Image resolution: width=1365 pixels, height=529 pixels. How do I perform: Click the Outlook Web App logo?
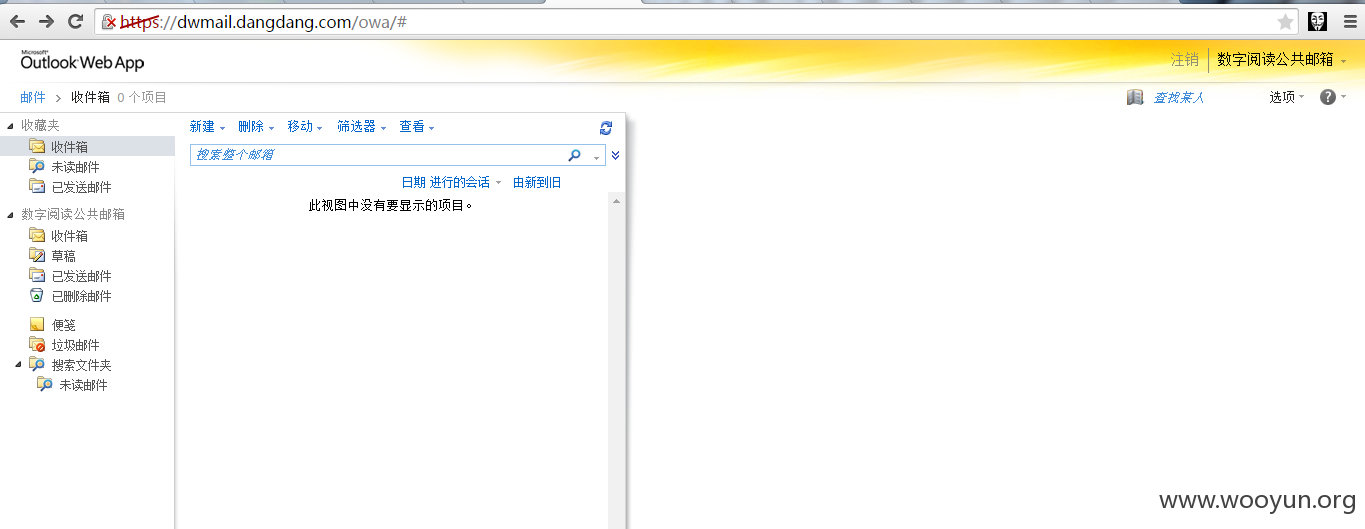pyautogui.click(x=82, y=60)
